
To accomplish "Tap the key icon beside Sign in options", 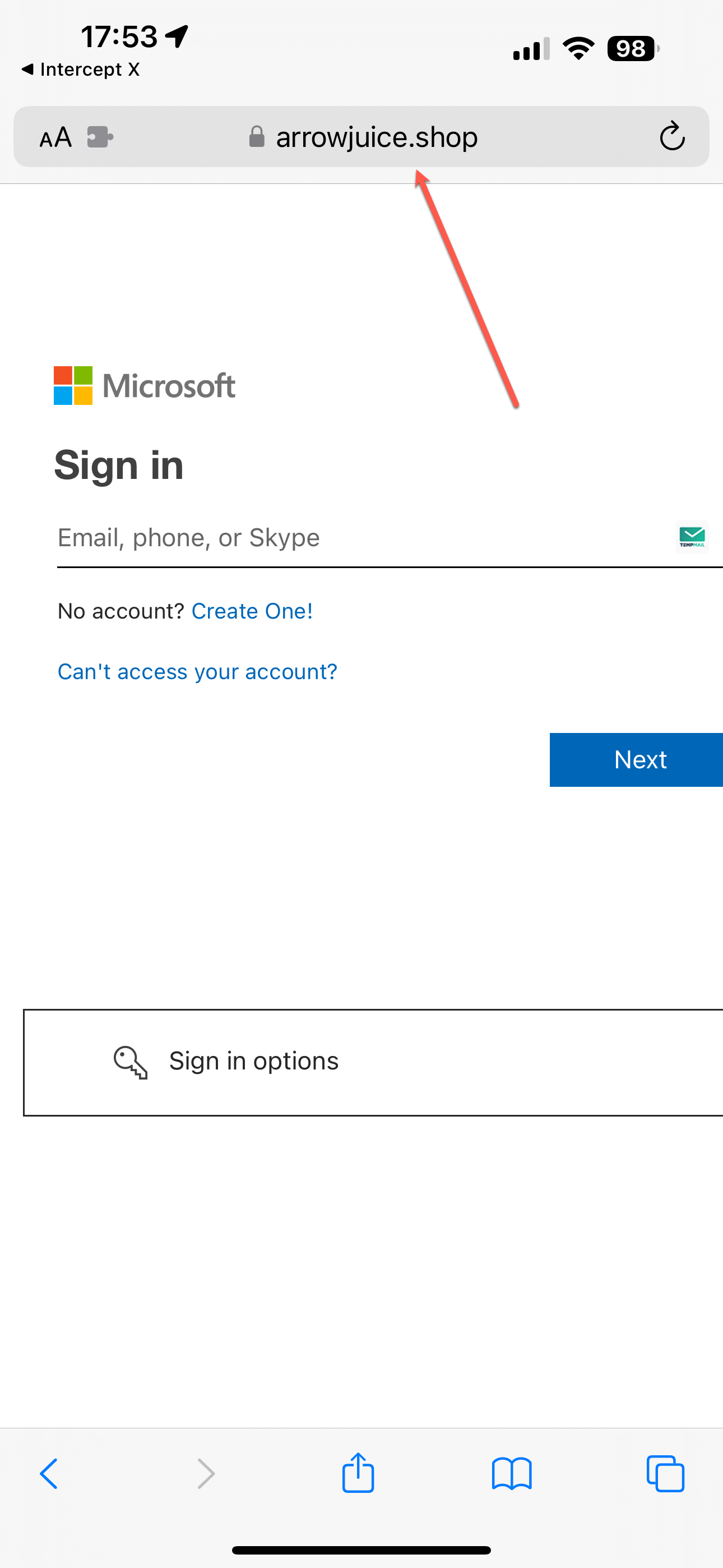I will (130, 1062).
